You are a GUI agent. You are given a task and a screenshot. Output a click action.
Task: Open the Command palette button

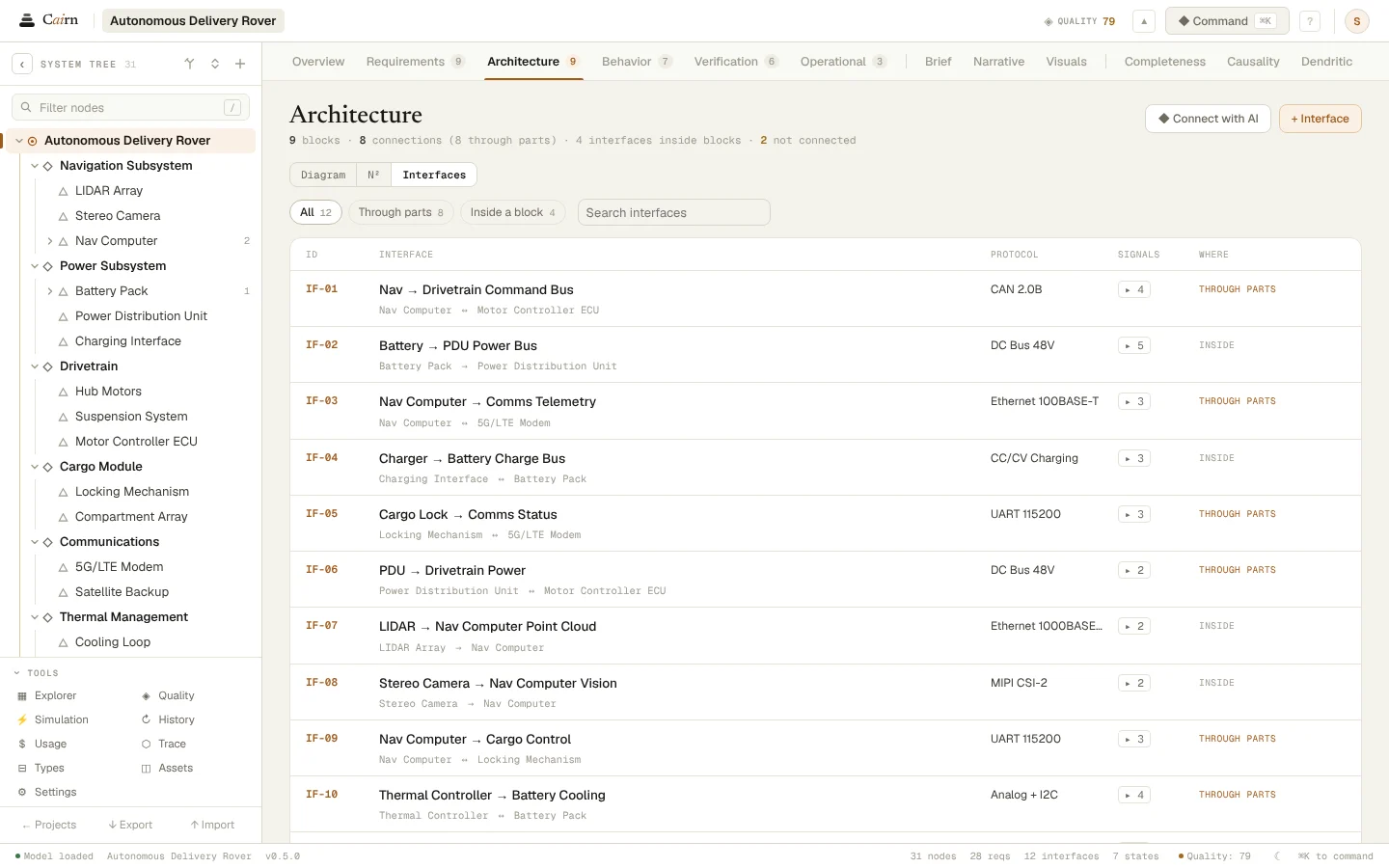click(1227, 21)
